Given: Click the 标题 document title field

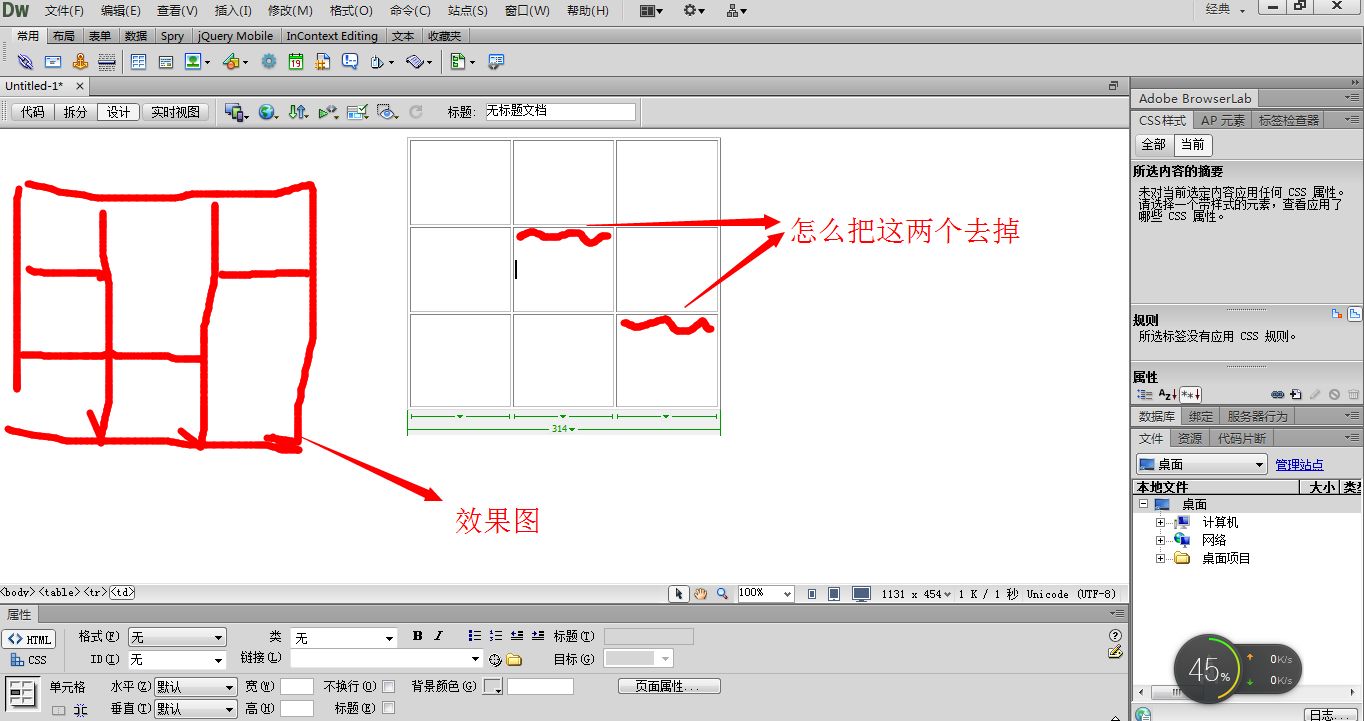Looking at the screenshot, I should [561, 112].
